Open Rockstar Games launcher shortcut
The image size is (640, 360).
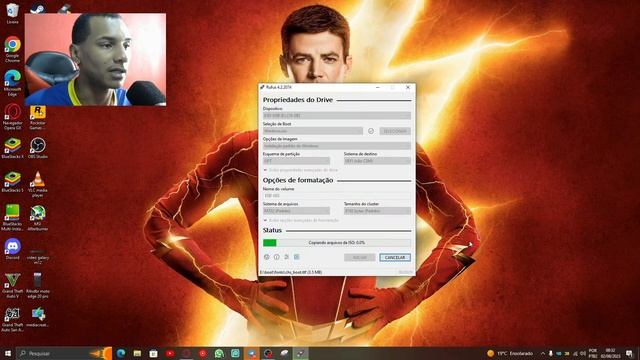click(x=38, y=117)
